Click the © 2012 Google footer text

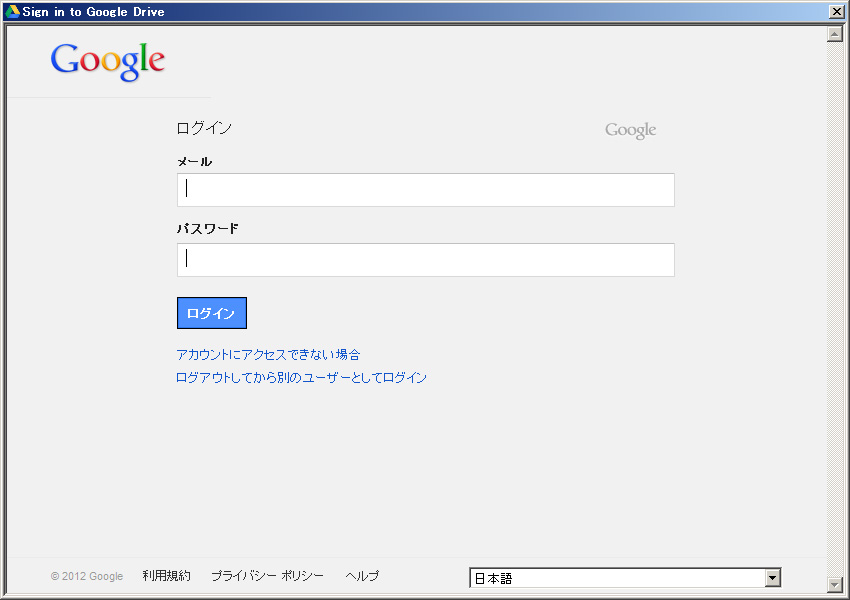87,576
